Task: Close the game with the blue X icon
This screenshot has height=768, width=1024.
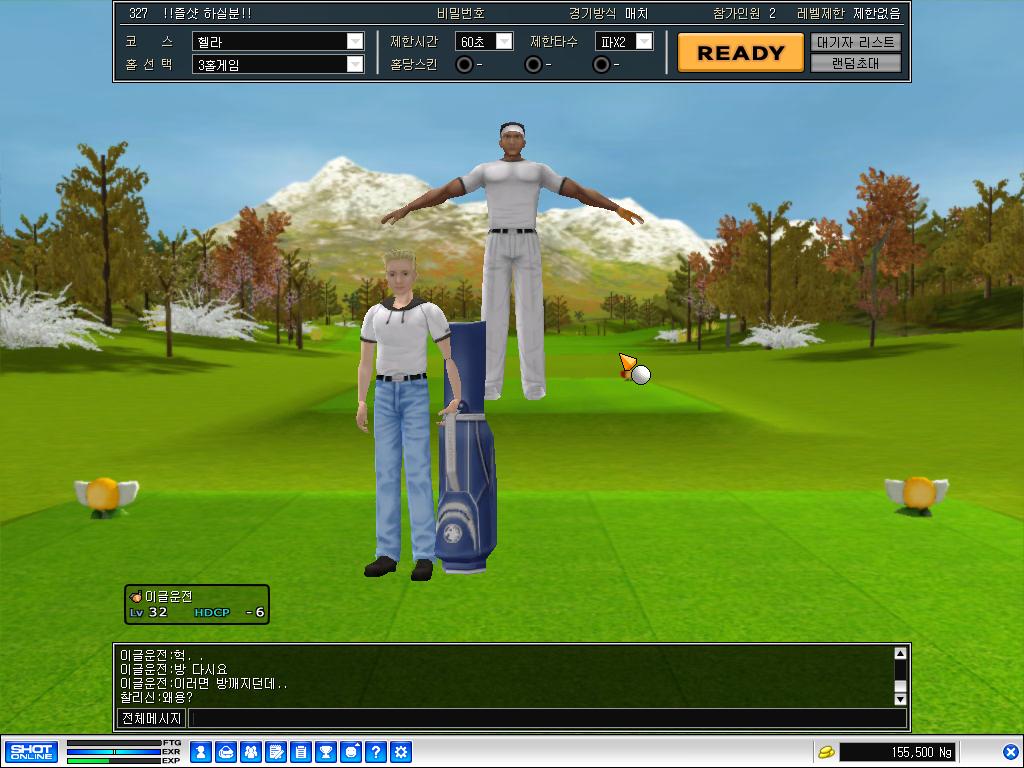Action: click(x=1010, y=752)
